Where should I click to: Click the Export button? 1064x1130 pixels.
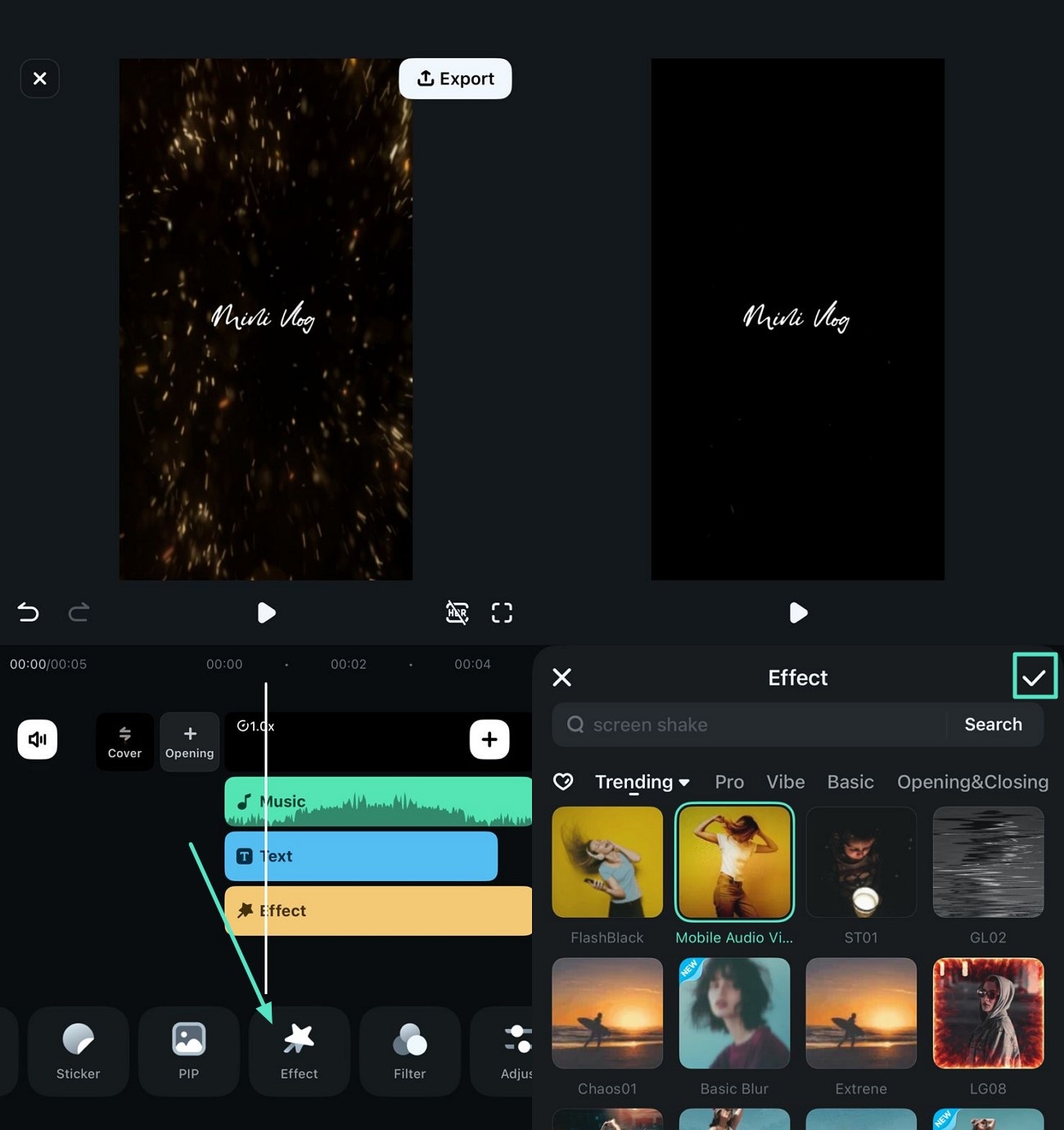pos(455,79)
